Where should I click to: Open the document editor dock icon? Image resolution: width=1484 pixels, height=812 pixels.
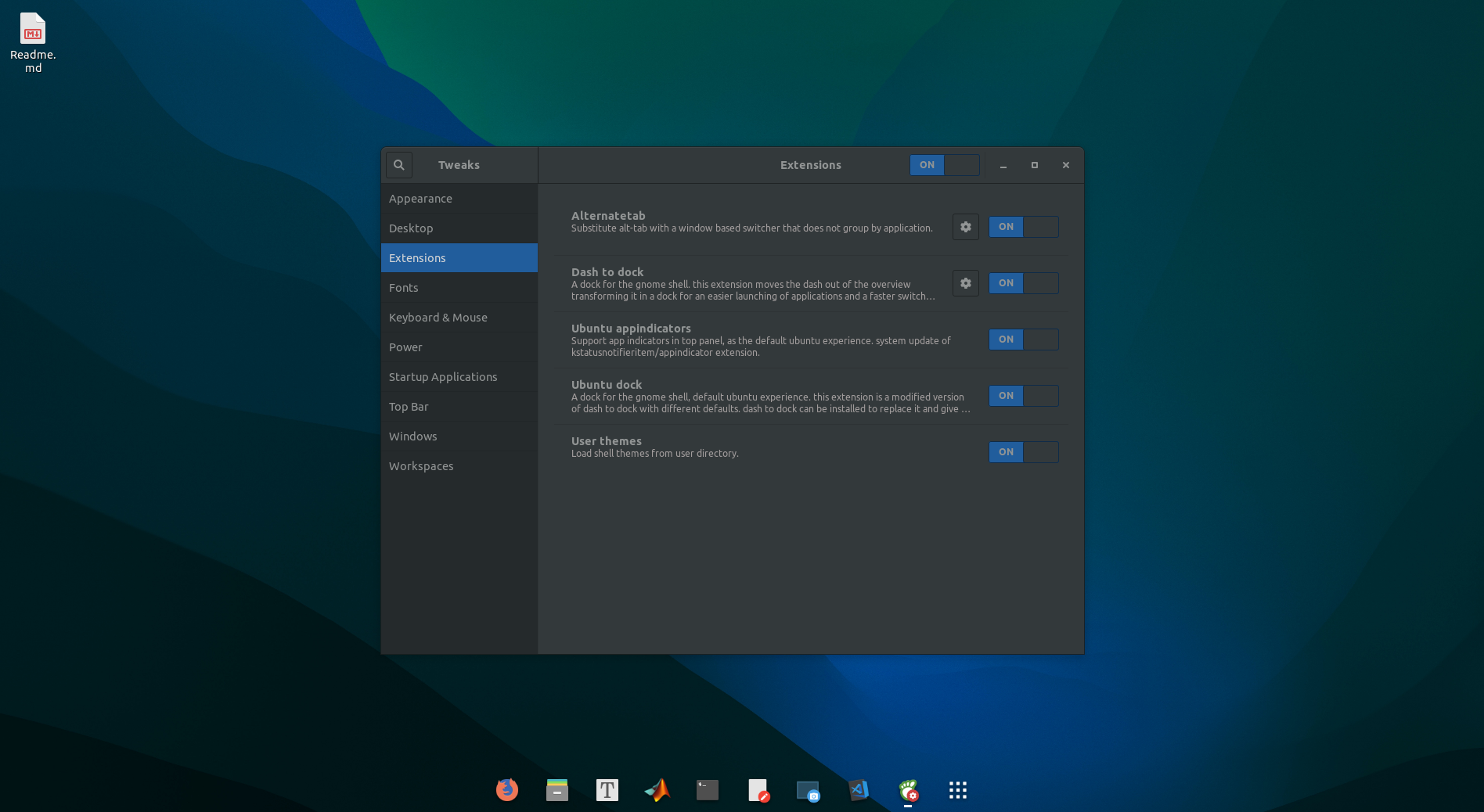758,790
